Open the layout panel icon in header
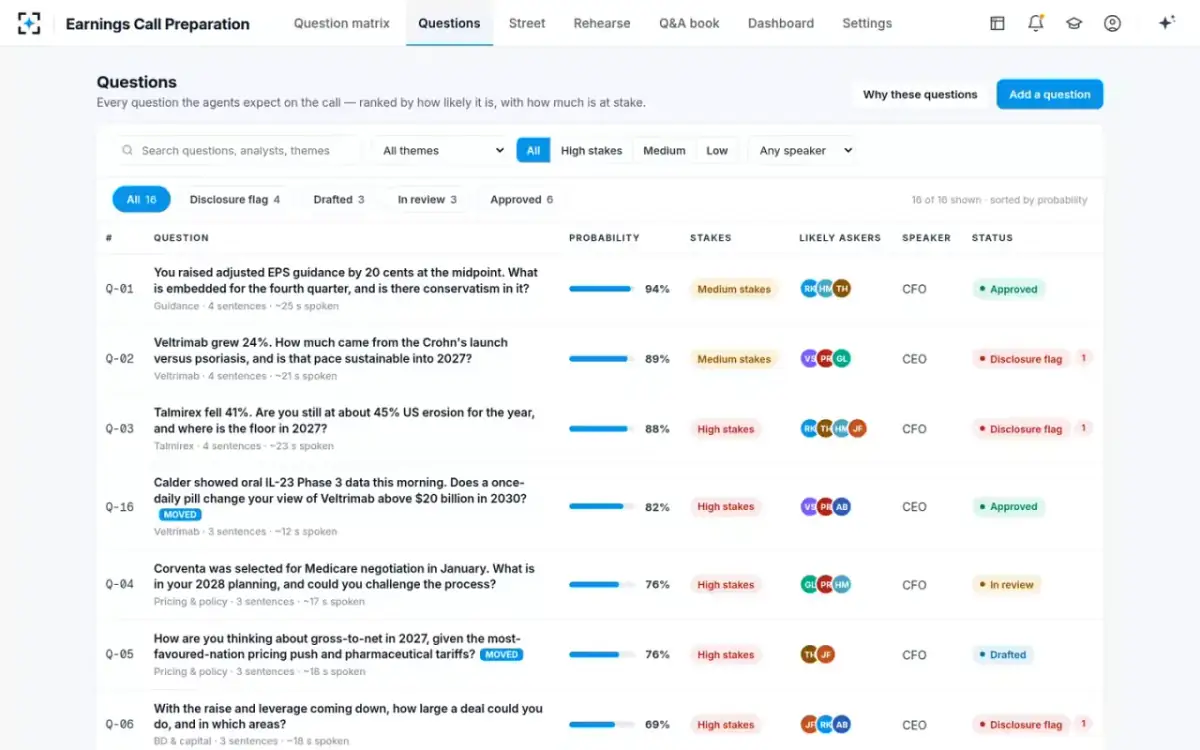 click(x=997, y=23)
